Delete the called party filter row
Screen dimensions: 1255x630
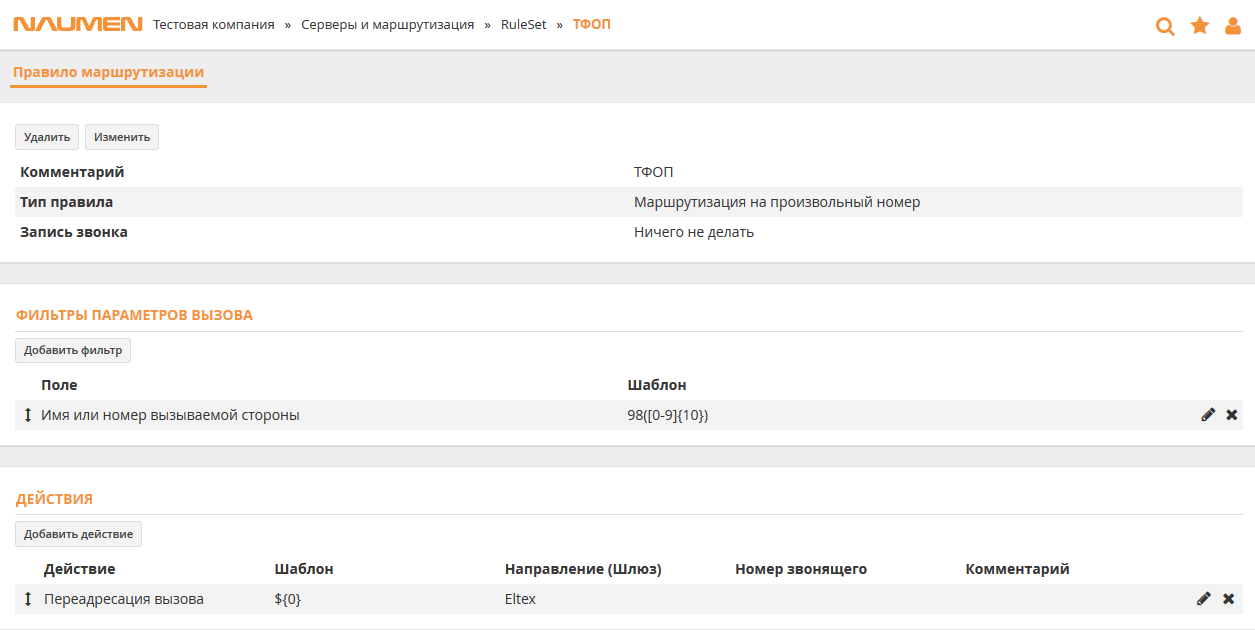click(x=1232, y=415)
